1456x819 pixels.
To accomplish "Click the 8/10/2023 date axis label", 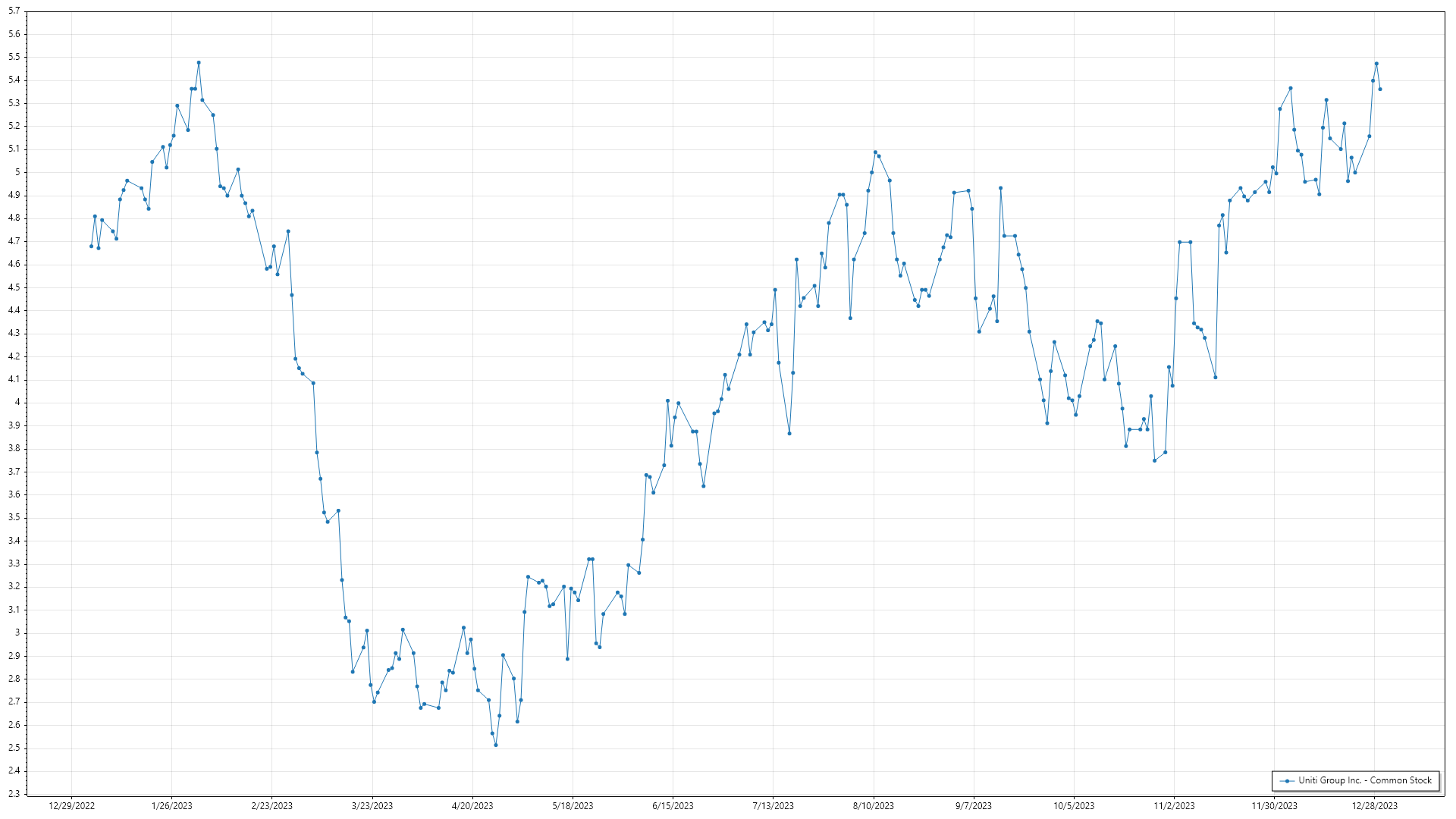I will click(874, 805).
